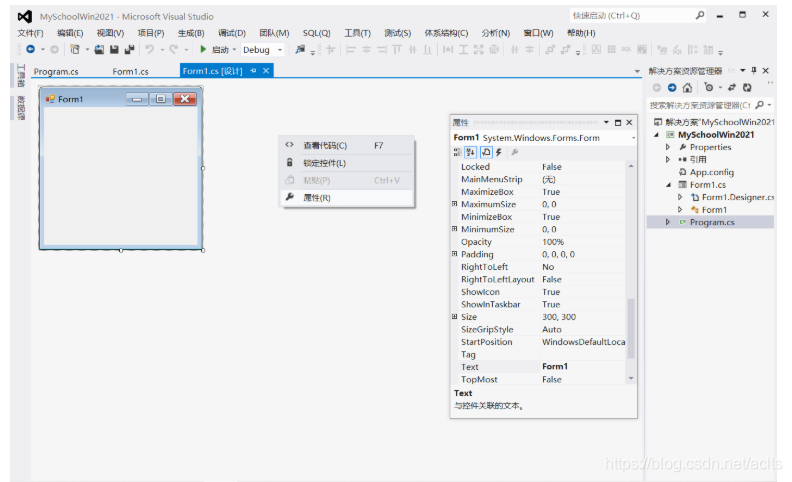Open the 窗口(W) menu
The height and width of the screenshot is (482, 792).
(x=538, y=33)
